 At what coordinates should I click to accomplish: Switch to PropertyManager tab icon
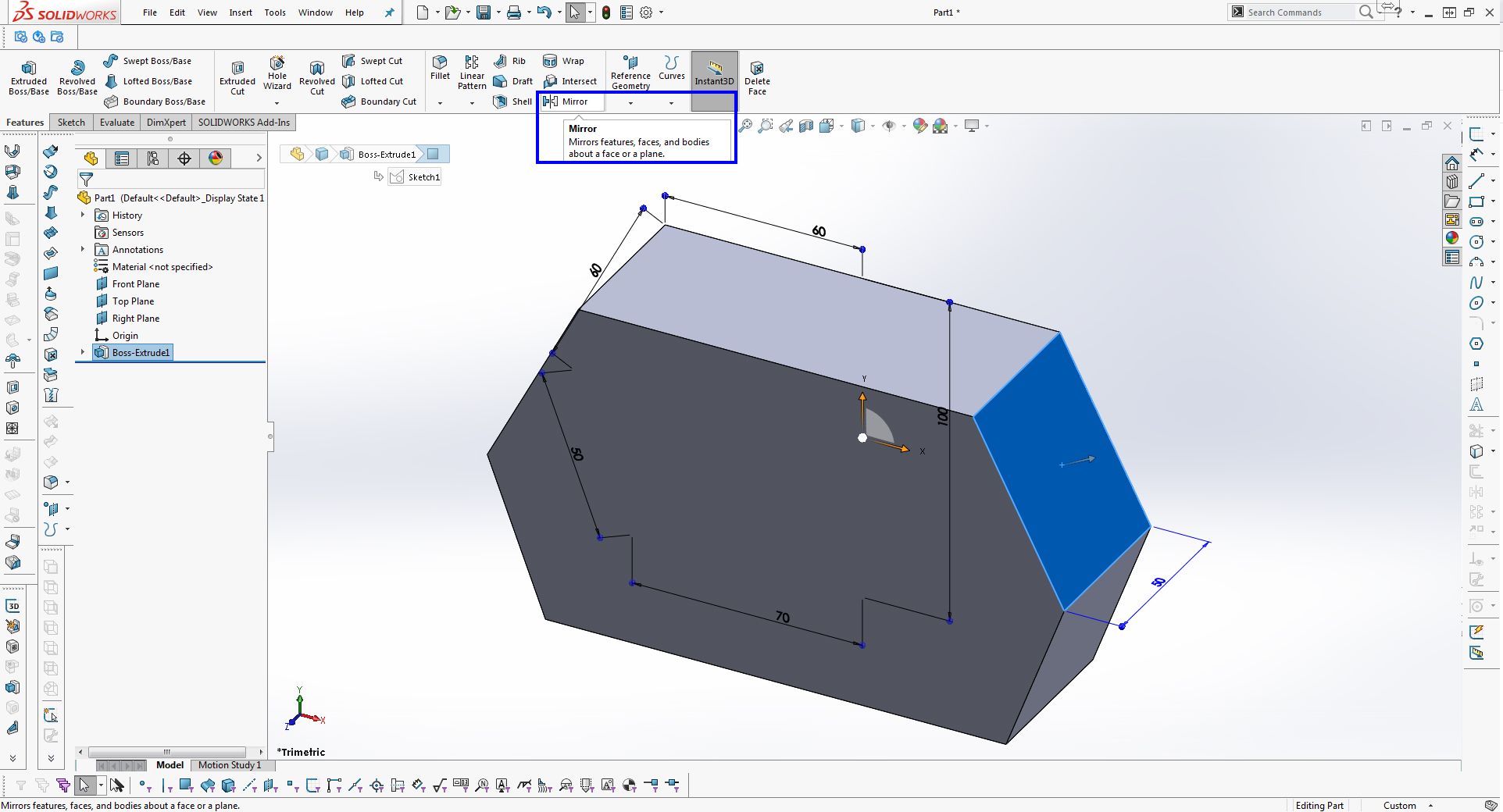[122, 158]
